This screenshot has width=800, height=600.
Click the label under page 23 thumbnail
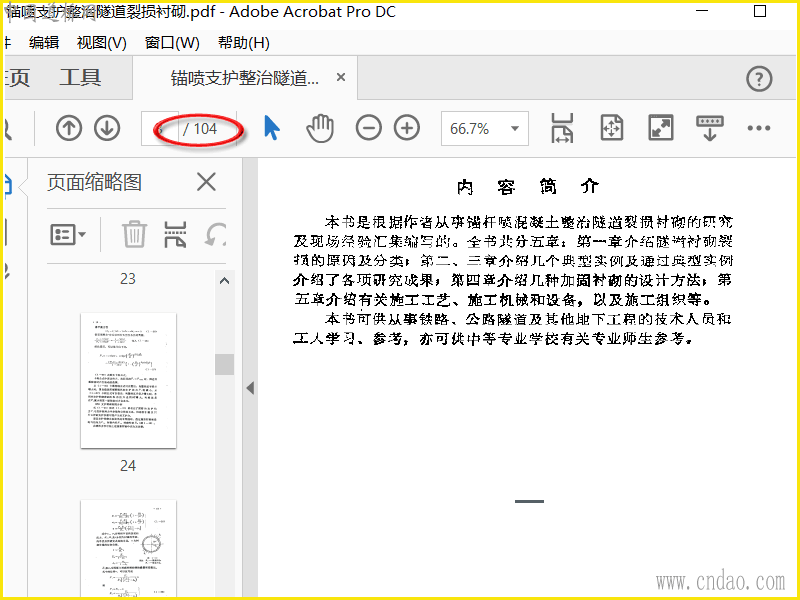[128, 279]
